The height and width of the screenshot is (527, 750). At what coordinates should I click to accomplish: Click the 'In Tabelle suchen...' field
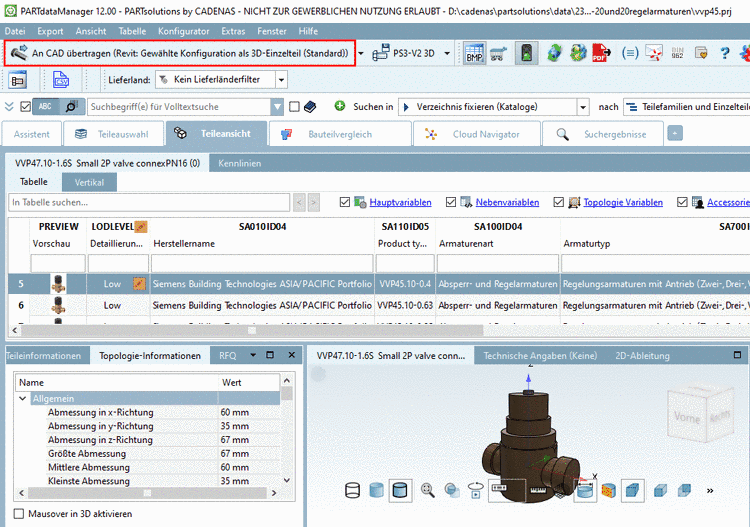[x=149, y=202]
